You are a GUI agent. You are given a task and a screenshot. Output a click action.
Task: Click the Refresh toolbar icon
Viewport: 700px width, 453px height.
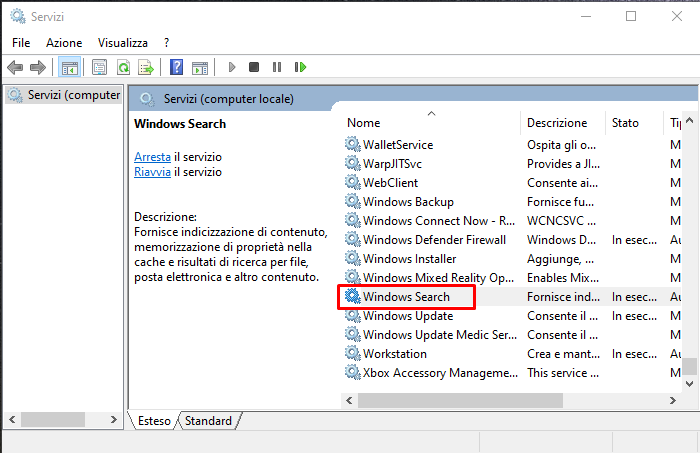tap(123, 67)
